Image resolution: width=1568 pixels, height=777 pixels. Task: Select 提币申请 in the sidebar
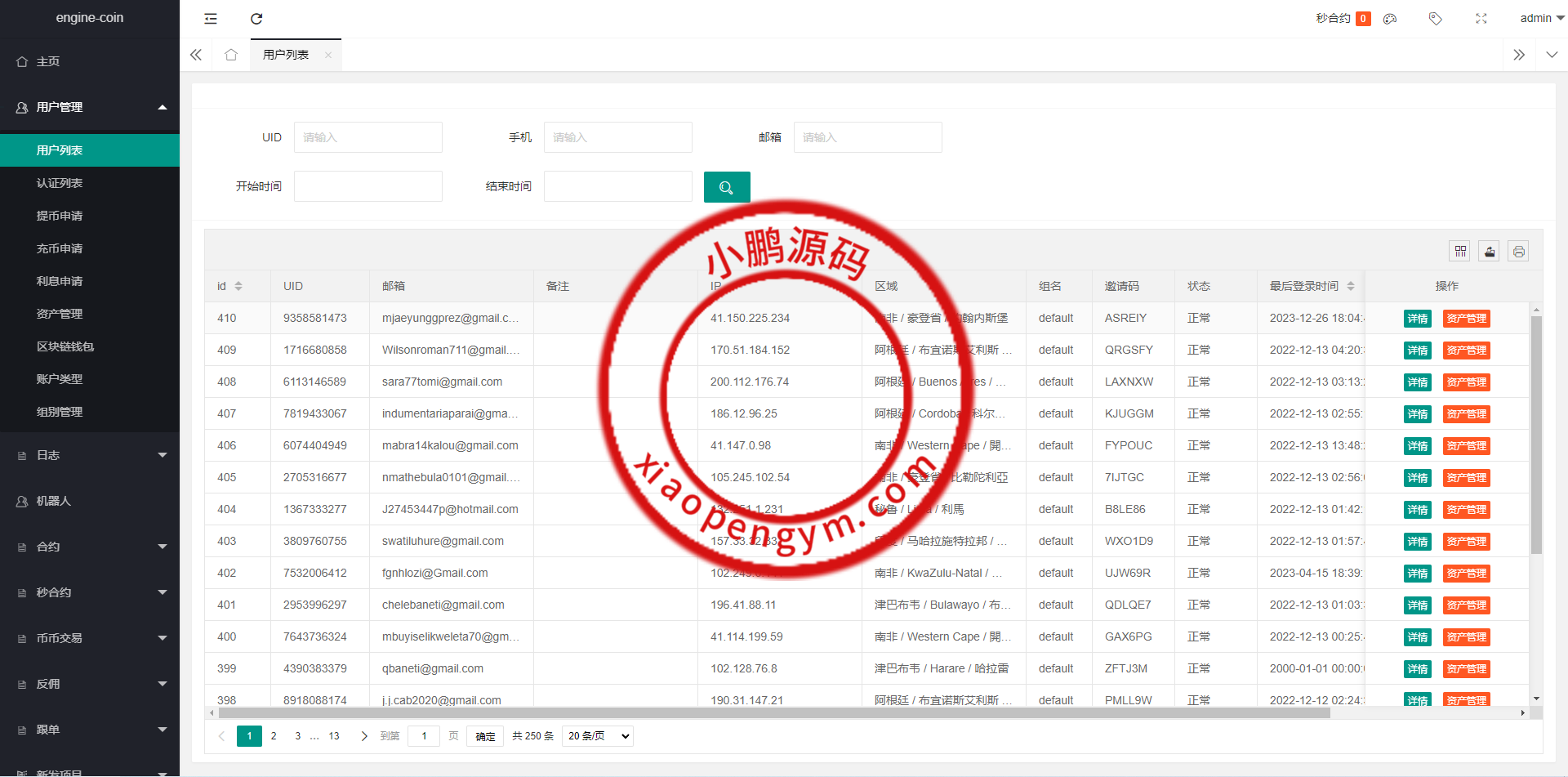click(60, 216)
